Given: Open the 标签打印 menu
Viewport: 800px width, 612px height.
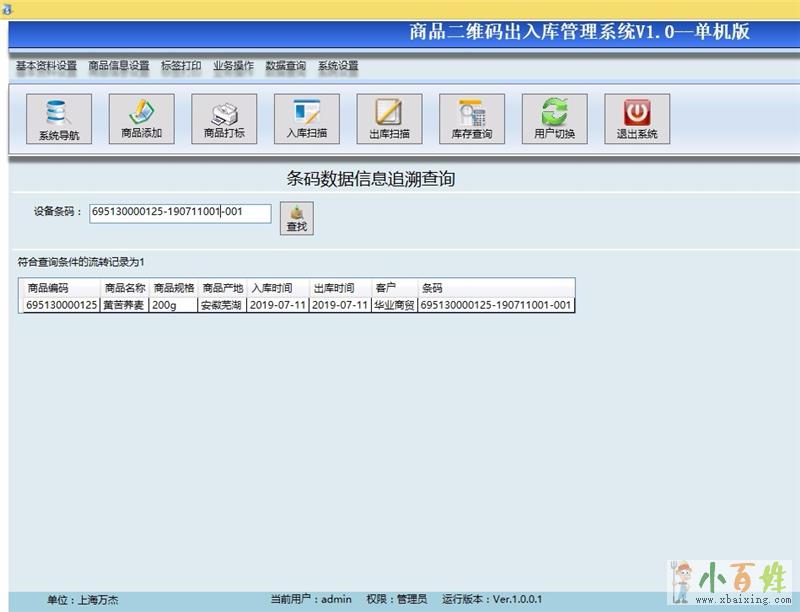Looking at the screenshot, I should click(x=181, y=66).
